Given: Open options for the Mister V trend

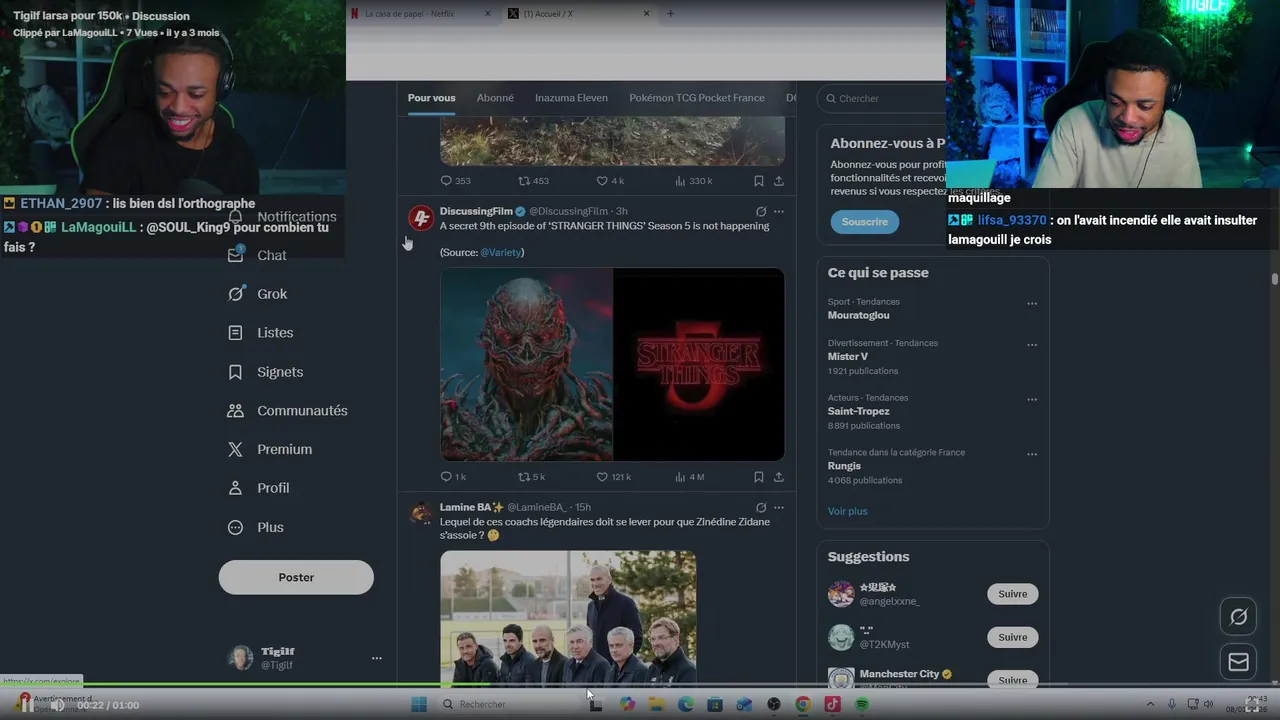Looking at the screenshot, I should click(x=1032, y=345).
